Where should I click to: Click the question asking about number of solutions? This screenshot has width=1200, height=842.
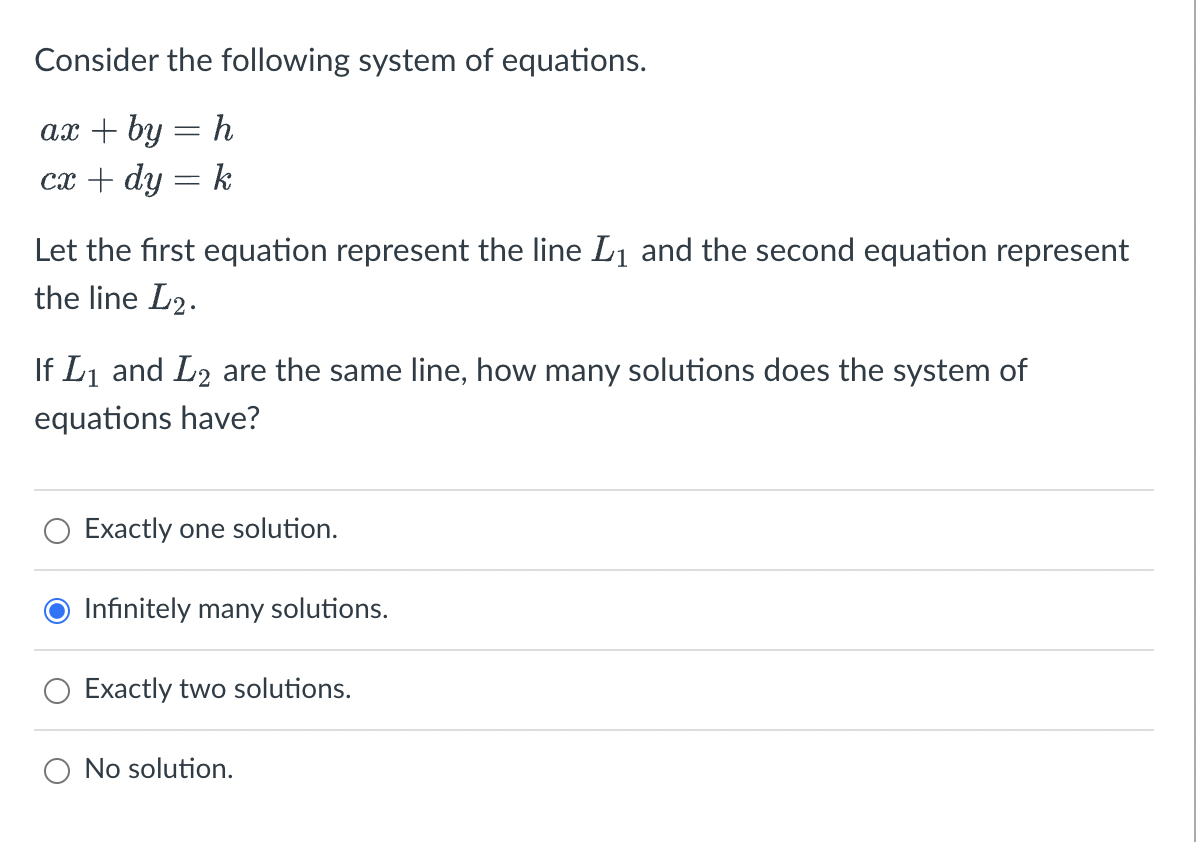point(530,393)
